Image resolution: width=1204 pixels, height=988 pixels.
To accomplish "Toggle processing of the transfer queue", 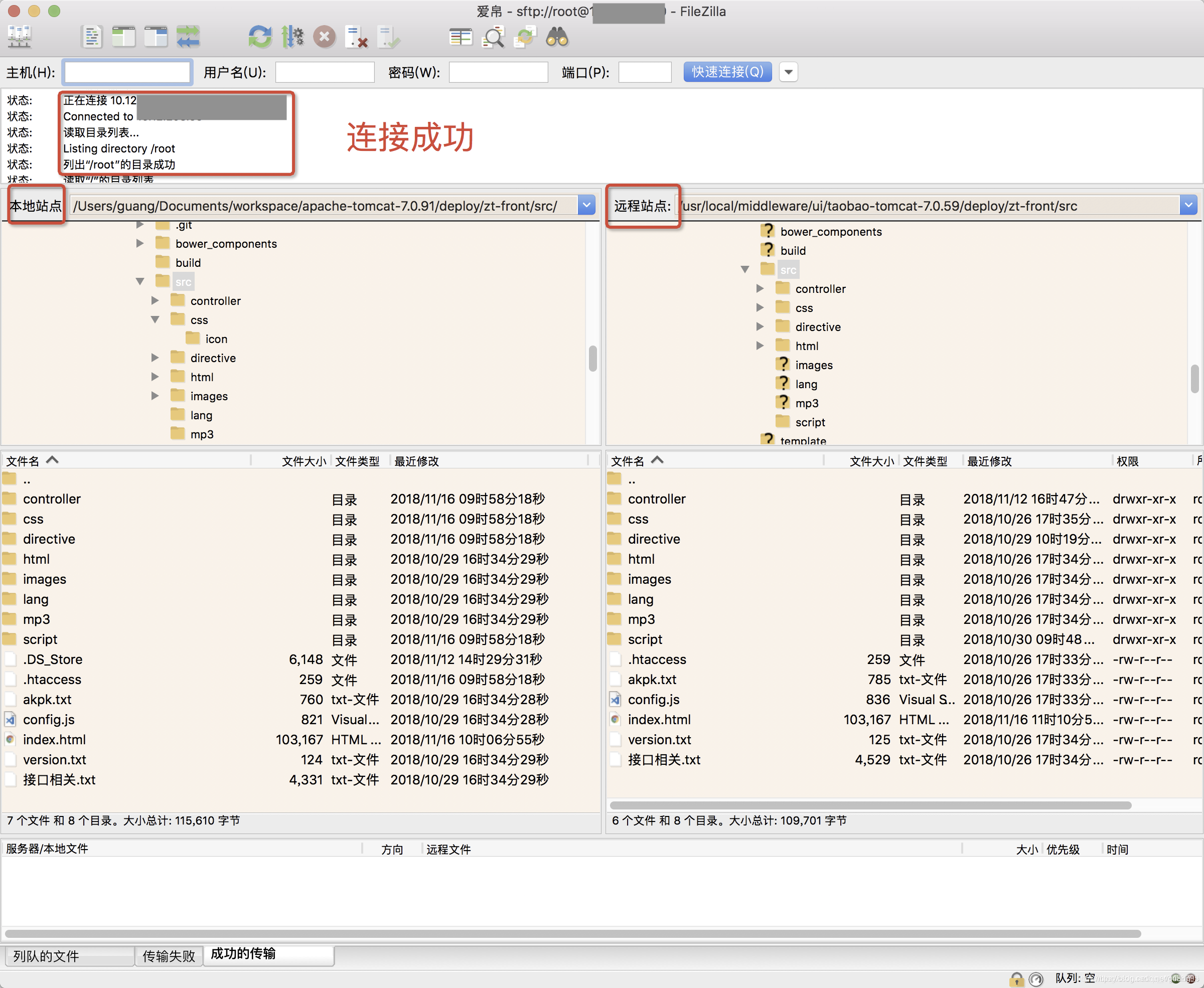I will point(292,38).
